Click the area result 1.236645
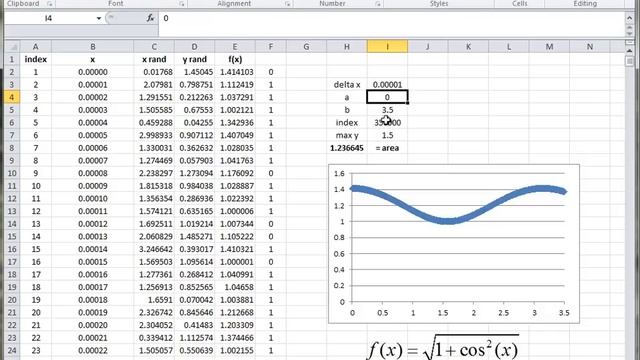Screen dimensions: 640x360 click(347, 148)
